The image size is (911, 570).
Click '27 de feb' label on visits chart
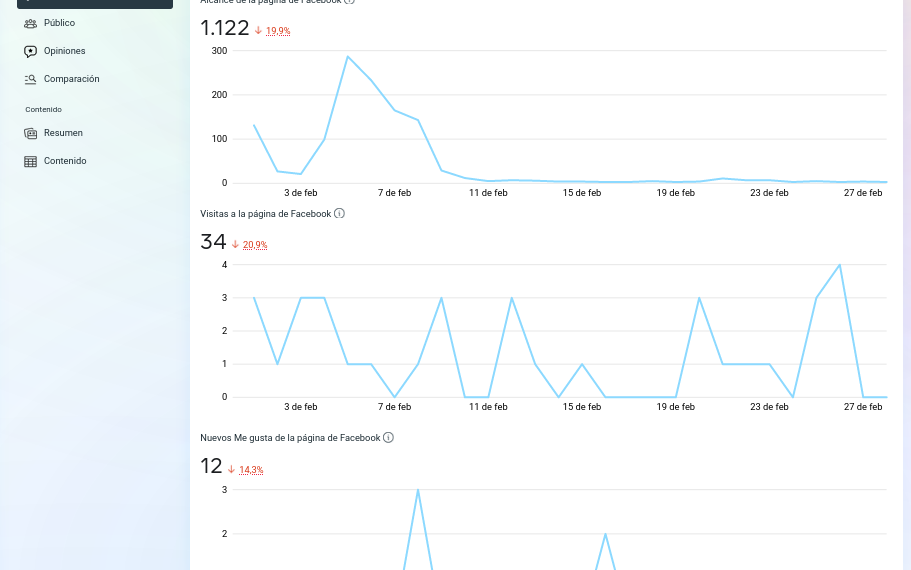(x=863, y=407)
